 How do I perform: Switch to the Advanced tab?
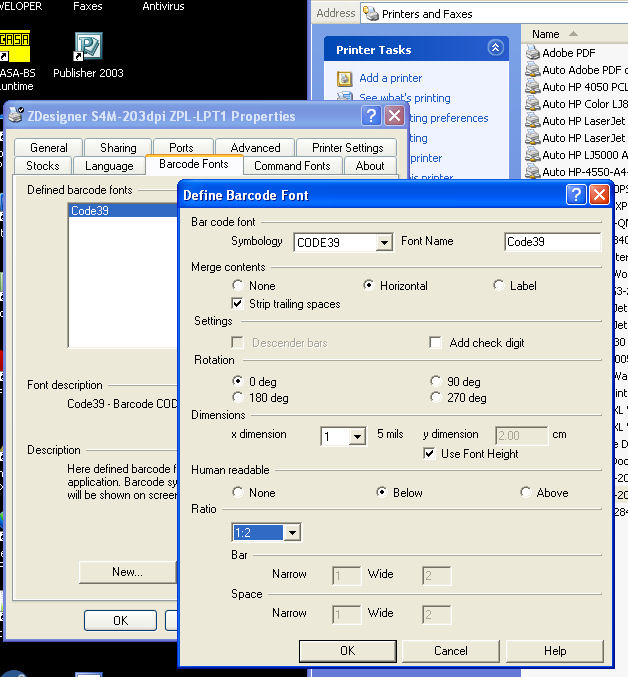[255, 148]
